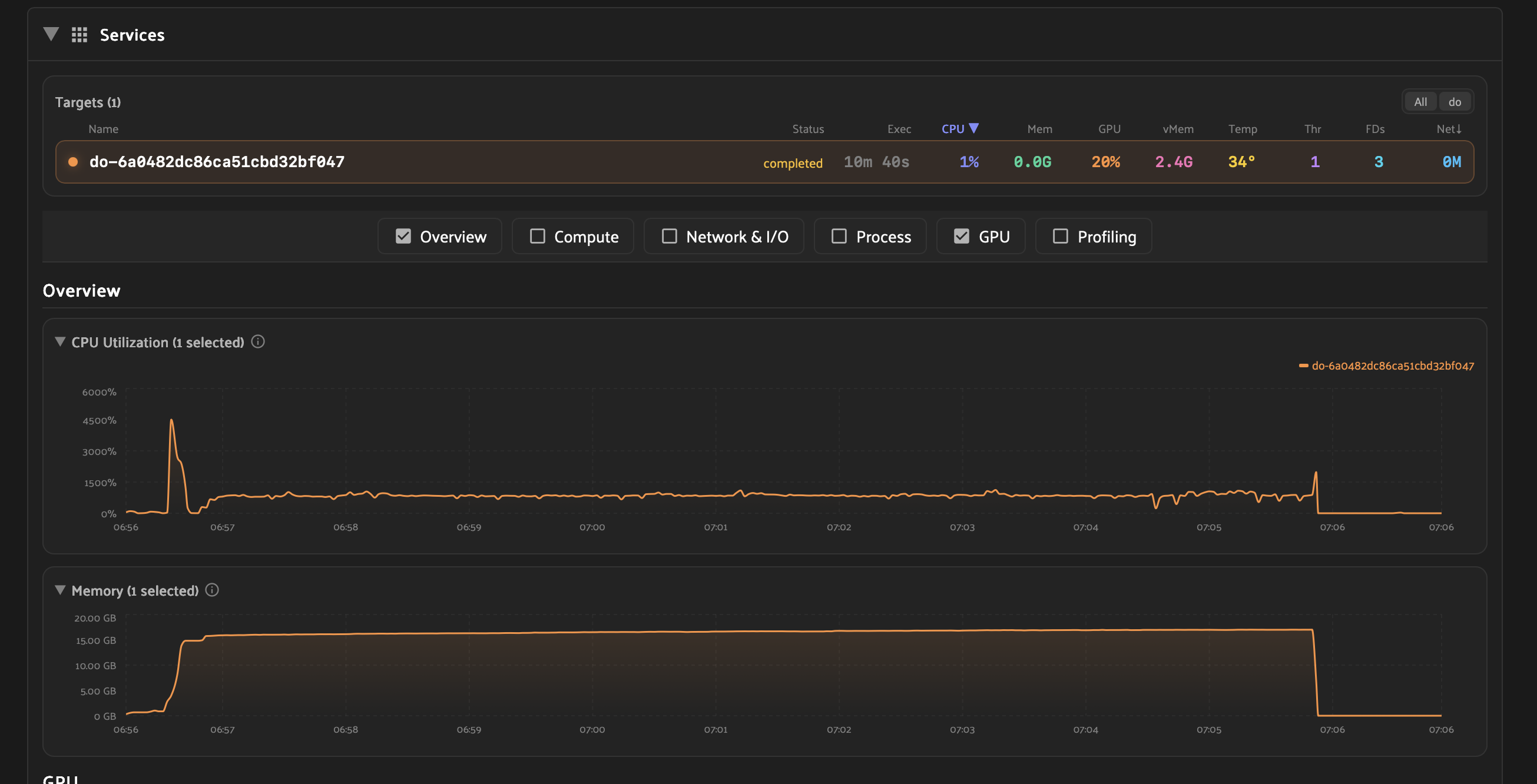Image resolution: width=1537 pixels, height=784 pixels.
Task: Sort targets by Net column
Action: pyautogui.click(x=1449, y=129)
